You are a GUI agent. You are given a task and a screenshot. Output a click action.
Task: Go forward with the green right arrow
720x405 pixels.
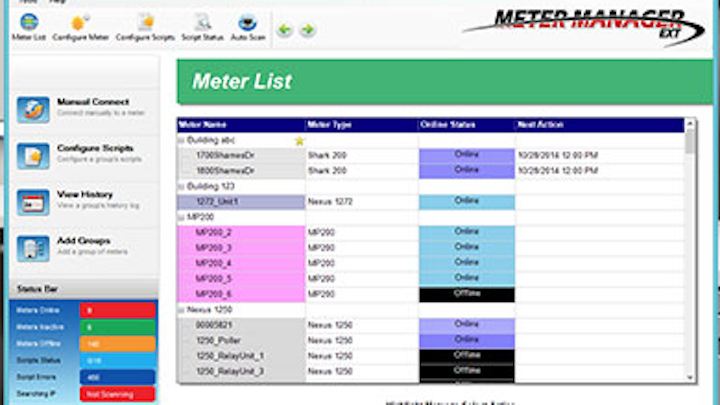[307, 30]
